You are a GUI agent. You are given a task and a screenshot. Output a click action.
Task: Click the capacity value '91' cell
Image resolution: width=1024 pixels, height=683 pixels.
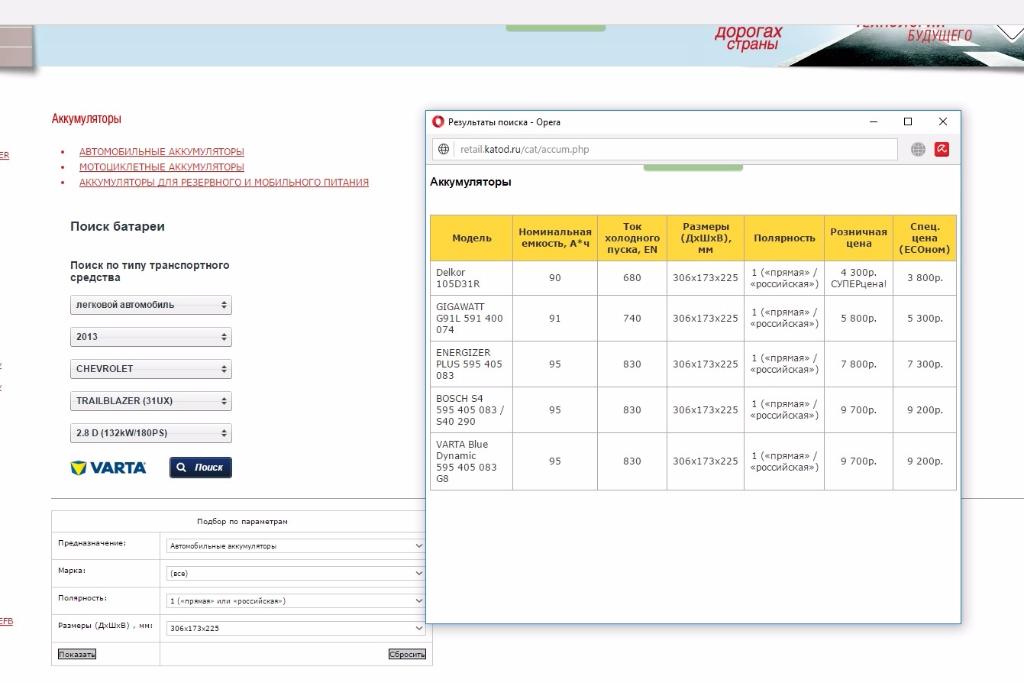coord(555,319)
